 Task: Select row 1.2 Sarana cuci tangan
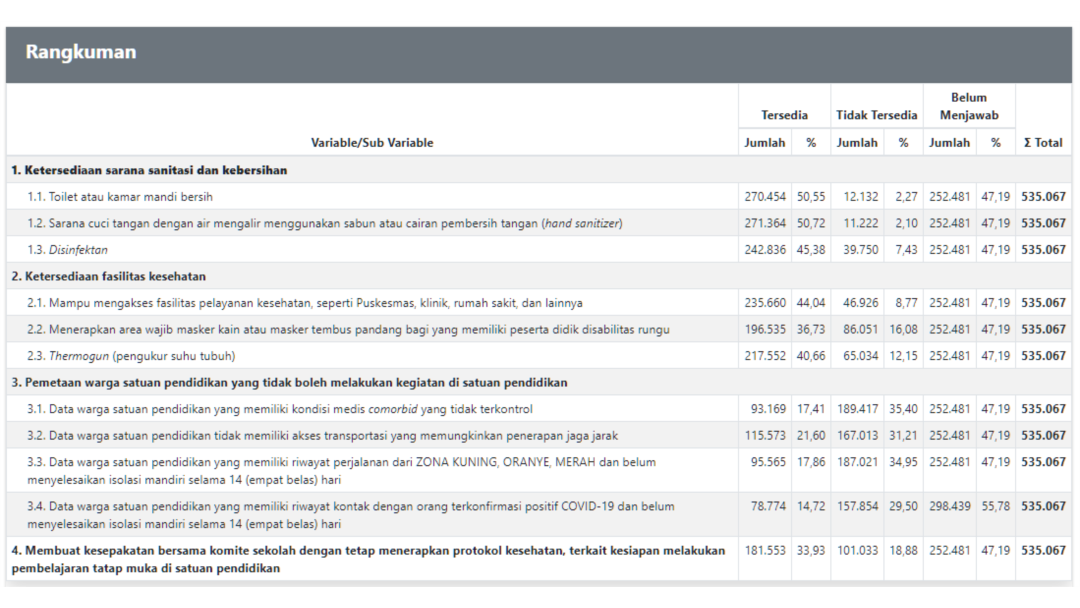click(x=539, y=223)
